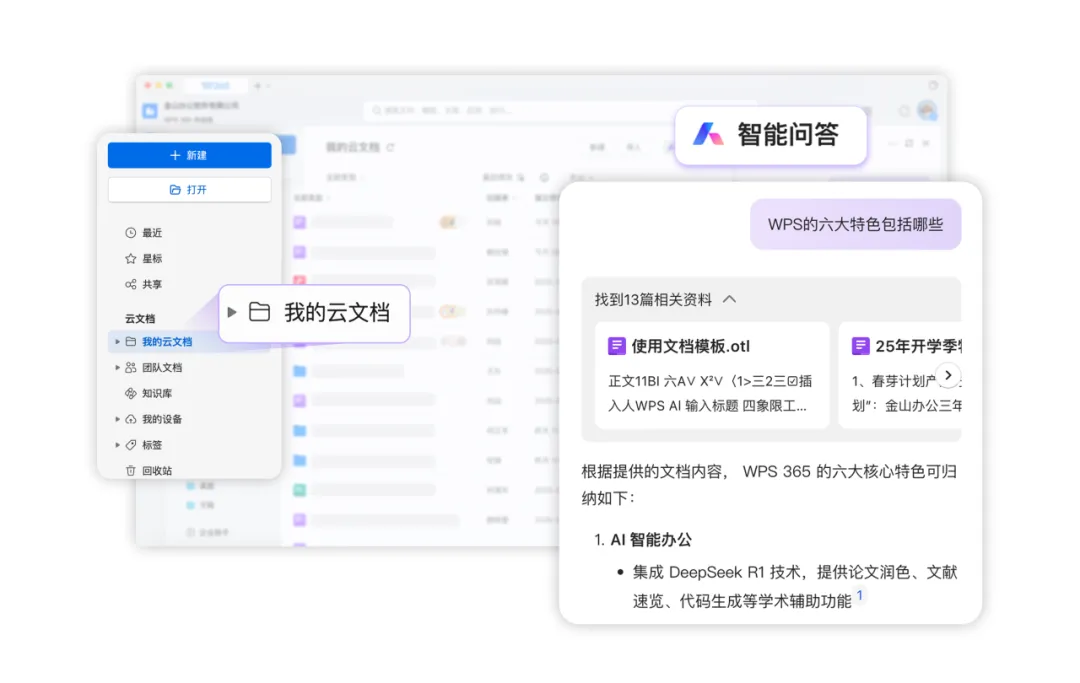The image size is (1080, 683).
Task: Click the star icon beside 星标
Action: pyautogui.click(x=130, y=258)
